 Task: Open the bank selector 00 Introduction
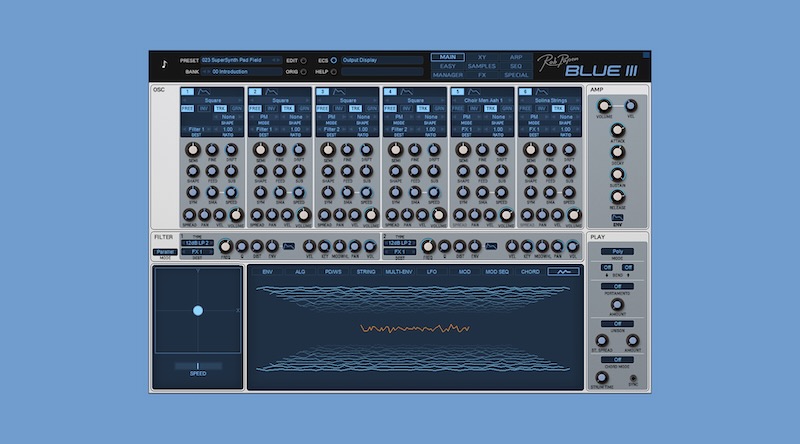tap(241, 72)
